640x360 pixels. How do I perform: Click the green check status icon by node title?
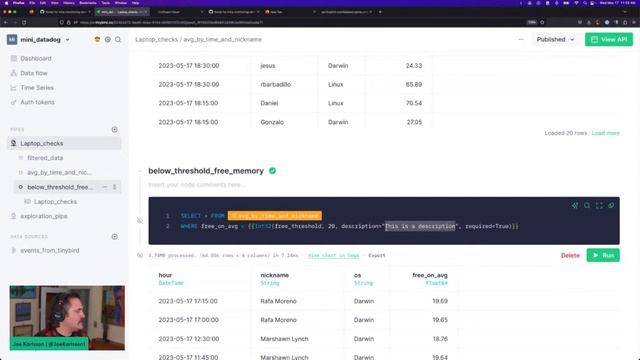pos(273,171)
